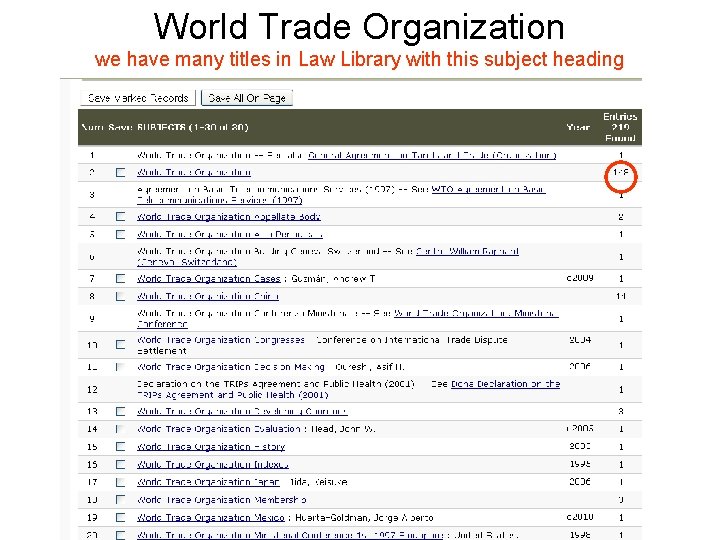Open World Trade Organization Cases link
The image size is (720, 540).
[208, 279]
